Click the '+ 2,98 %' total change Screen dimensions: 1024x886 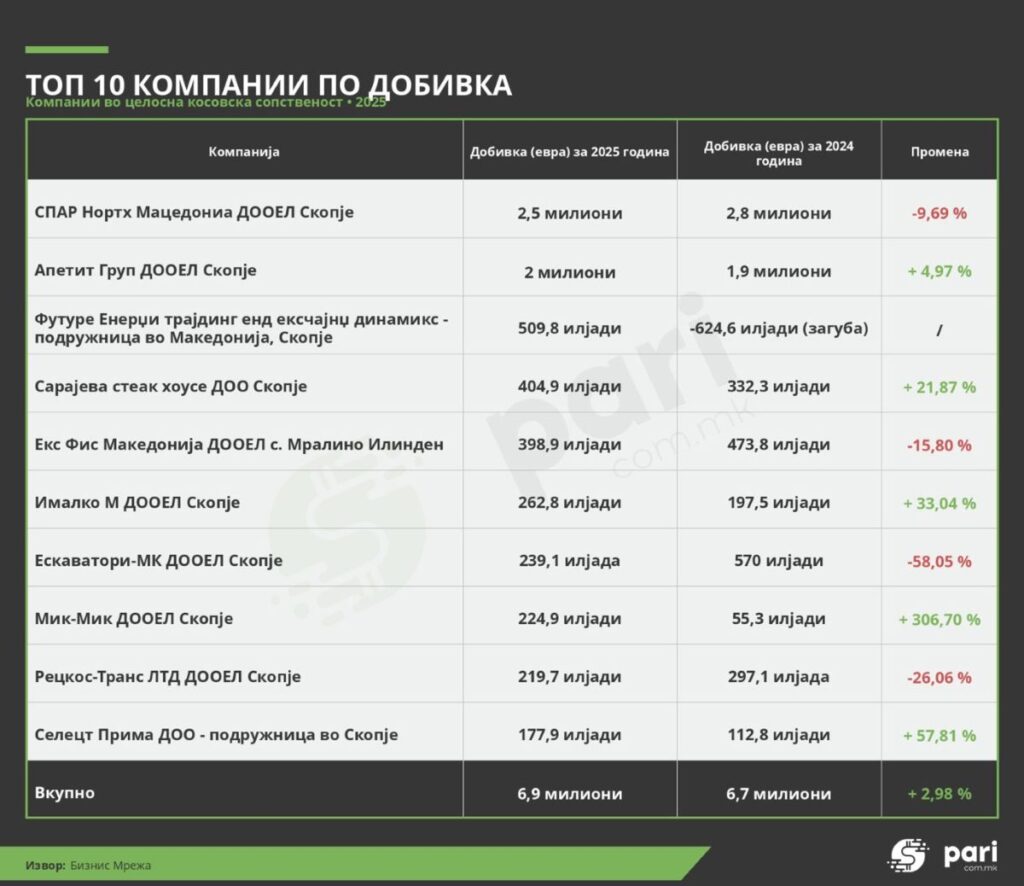click(939, 794)
